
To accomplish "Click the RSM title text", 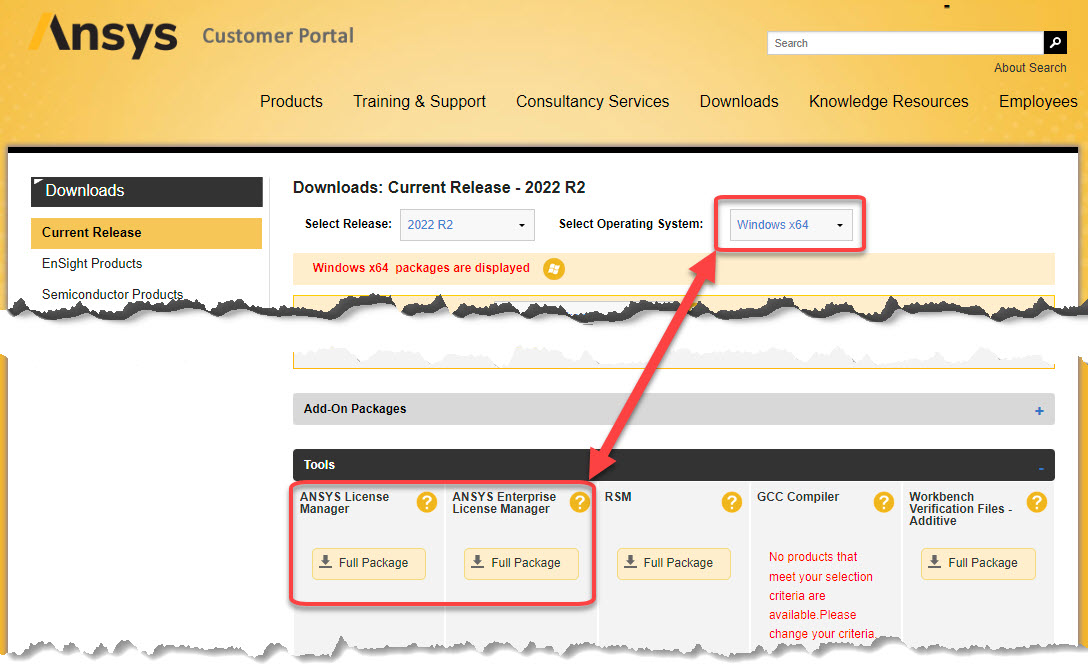I will click(x=618, y=497).
